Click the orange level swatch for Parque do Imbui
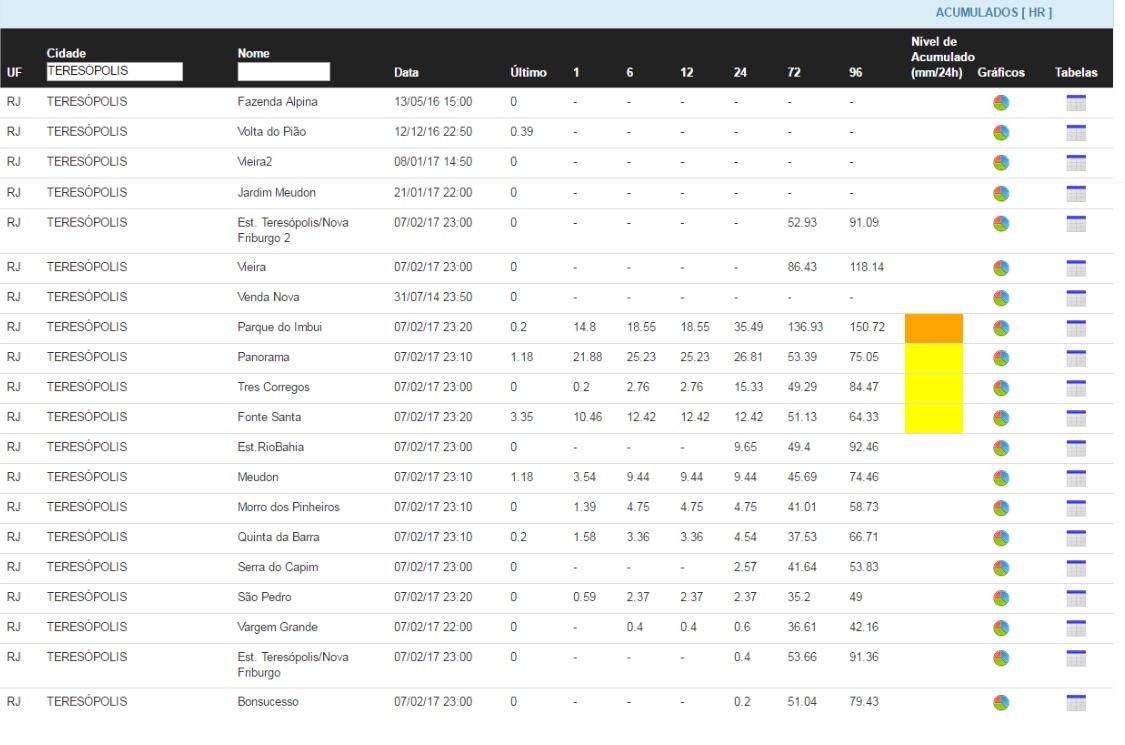This screenshot has height=745, width=1125. [933, 328]
